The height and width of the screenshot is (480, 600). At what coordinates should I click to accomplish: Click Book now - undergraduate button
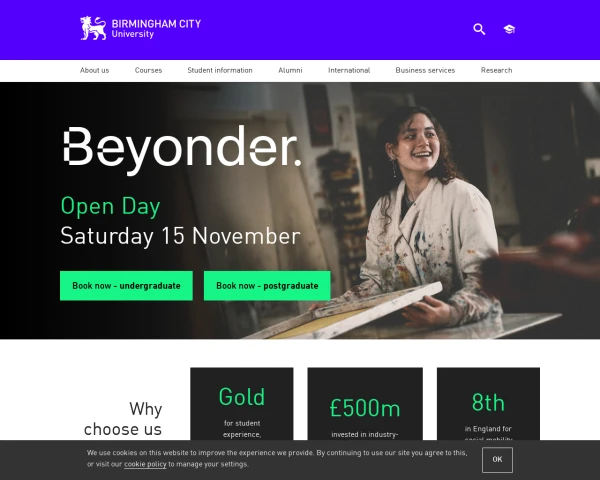[x=126, y=286]
